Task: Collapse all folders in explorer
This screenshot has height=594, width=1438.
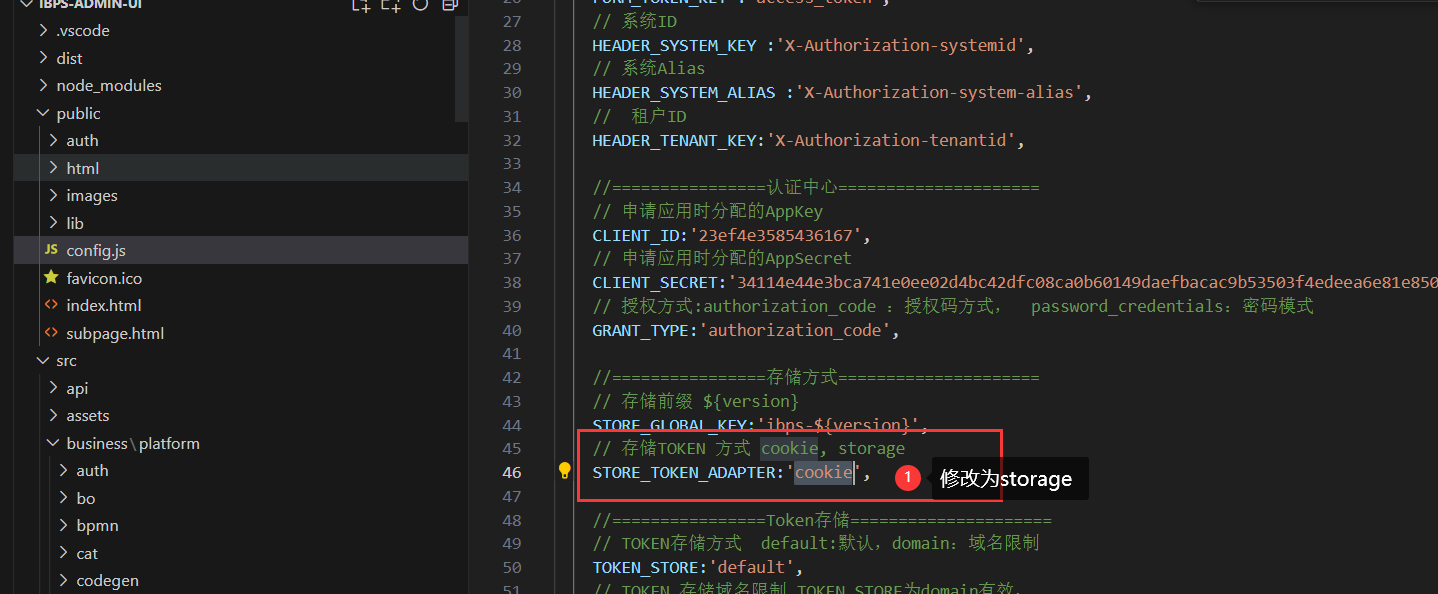Action: (x=450, y=5)
